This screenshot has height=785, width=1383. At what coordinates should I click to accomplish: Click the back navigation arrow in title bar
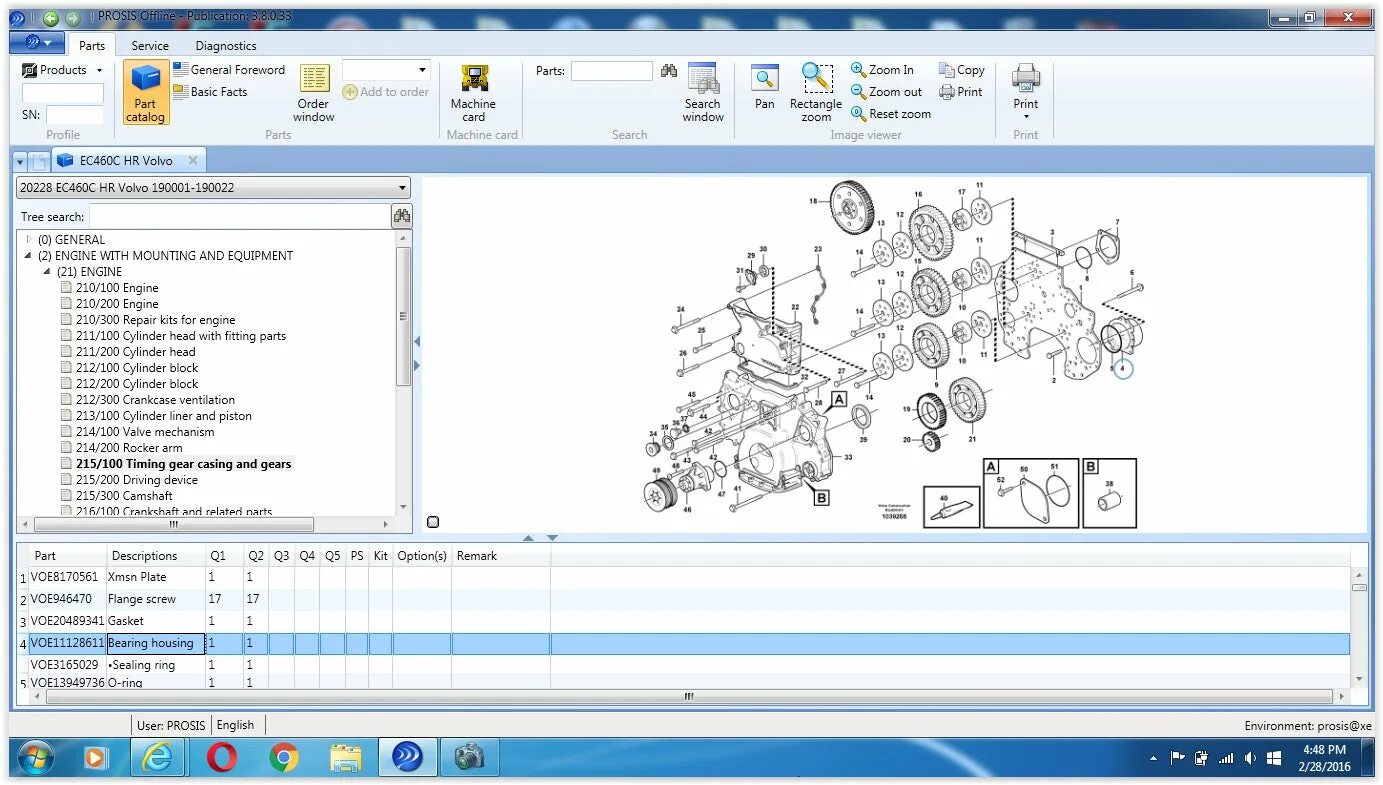(x=51, y=18)
